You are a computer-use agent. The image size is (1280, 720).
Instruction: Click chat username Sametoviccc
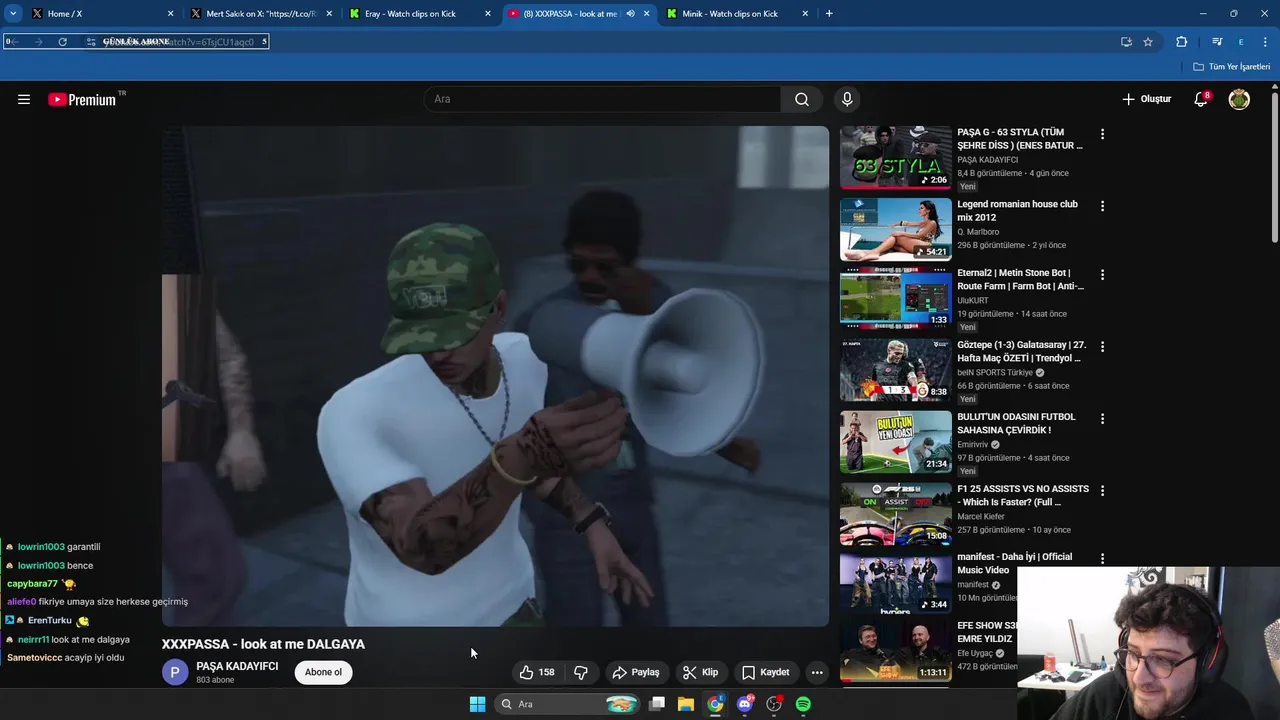tap(35, 657)
